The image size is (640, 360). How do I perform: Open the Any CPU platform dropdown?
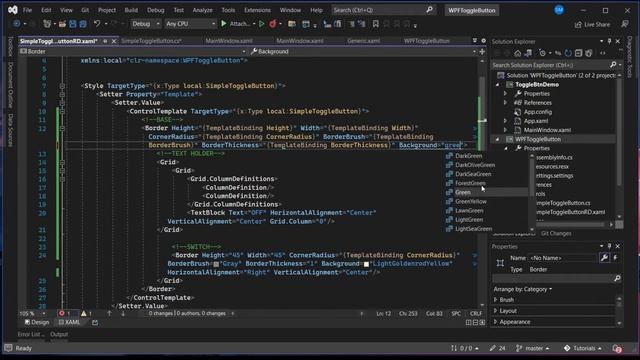190,24
